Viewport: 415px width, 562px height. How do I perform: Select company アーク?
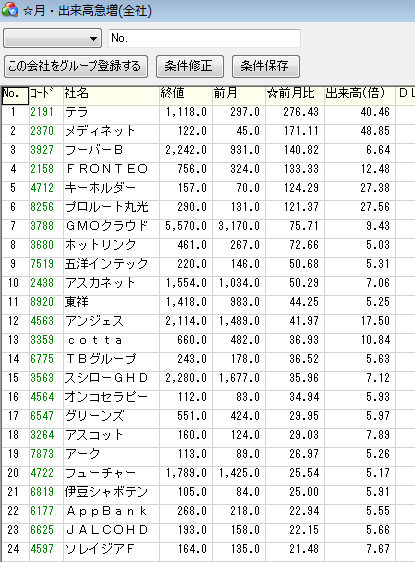point(82,454)
